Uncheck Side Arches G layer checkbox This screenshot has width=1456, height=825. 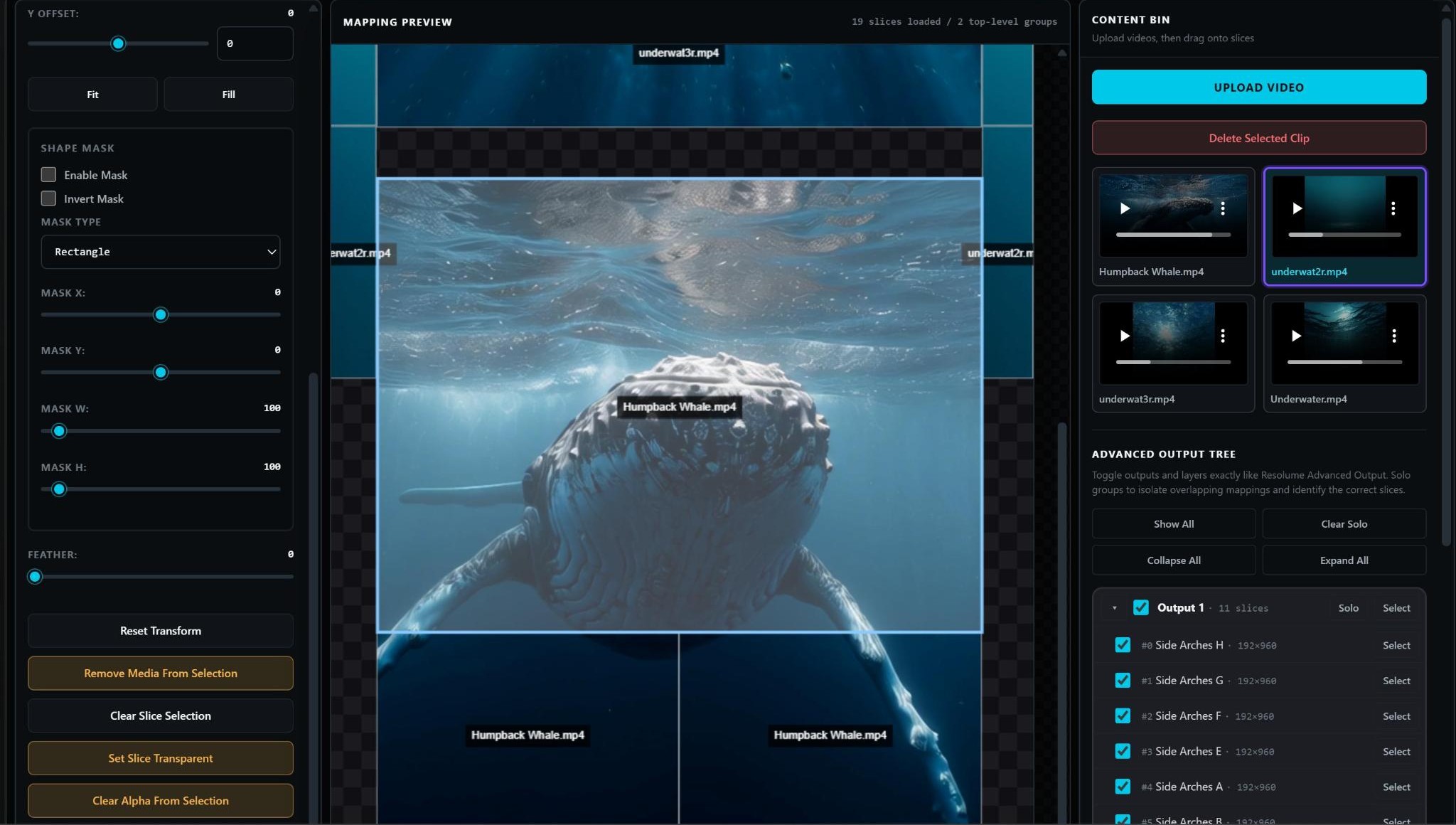click(x=1123, y=681)
